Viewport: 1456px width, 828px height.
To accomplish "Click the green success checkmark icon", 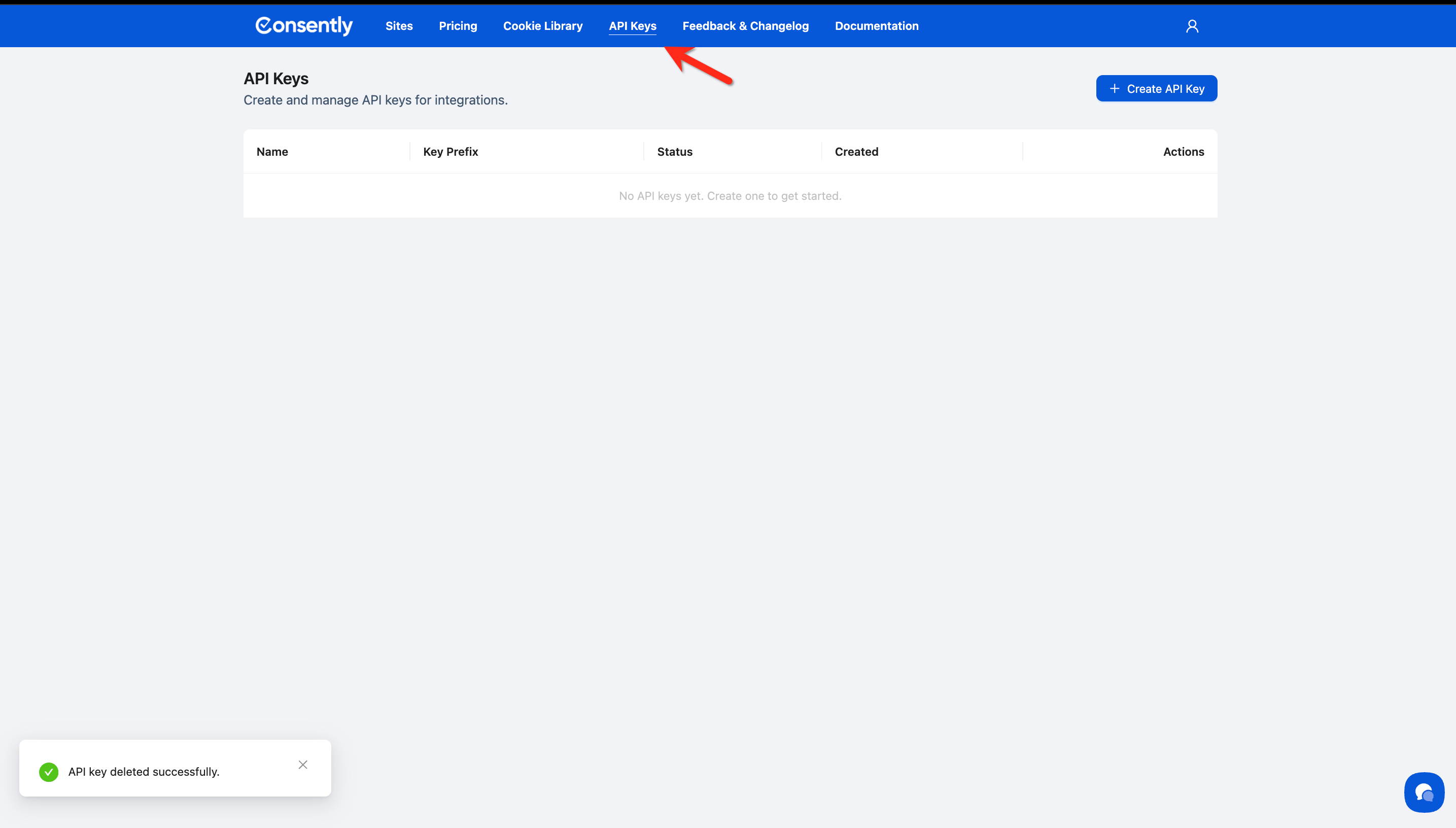I will [x=49, y=772].
